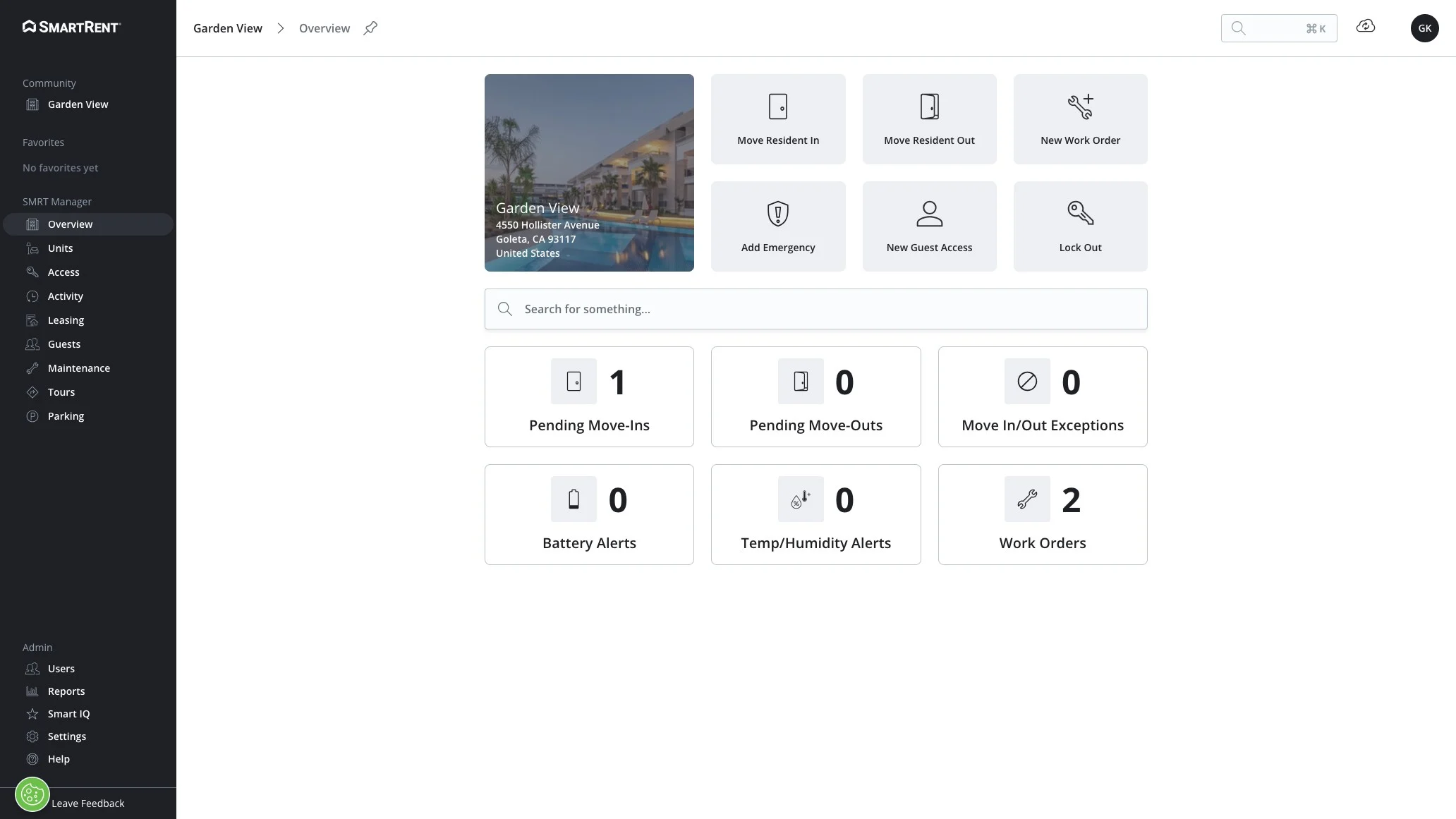Click the SmartRent logo

pos(72,27)
